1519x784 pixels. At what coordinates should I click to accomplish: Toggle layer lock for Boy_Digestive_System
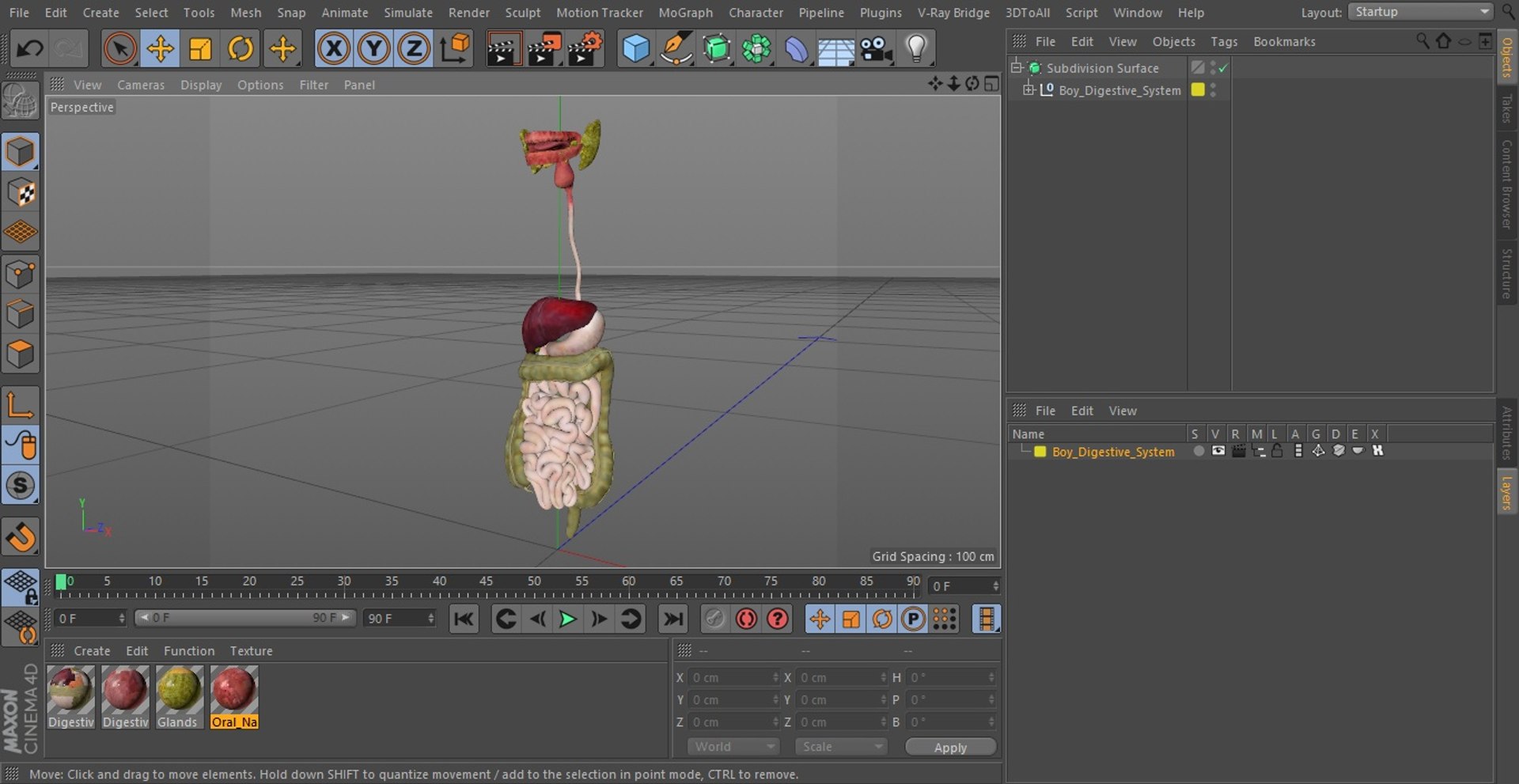(x=1277, y=451)
